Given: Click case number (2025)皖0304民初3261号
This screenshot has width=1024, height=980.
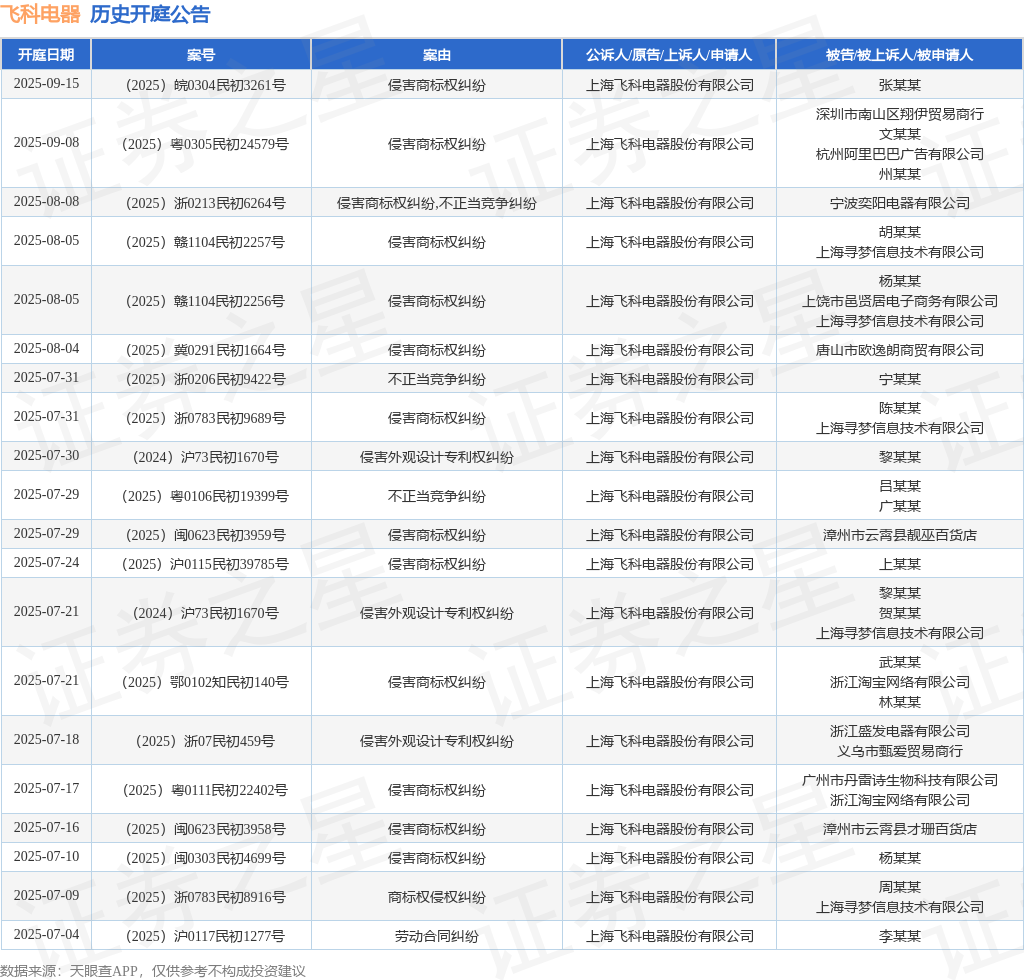Looking at the screenshot, I should 205,85.
